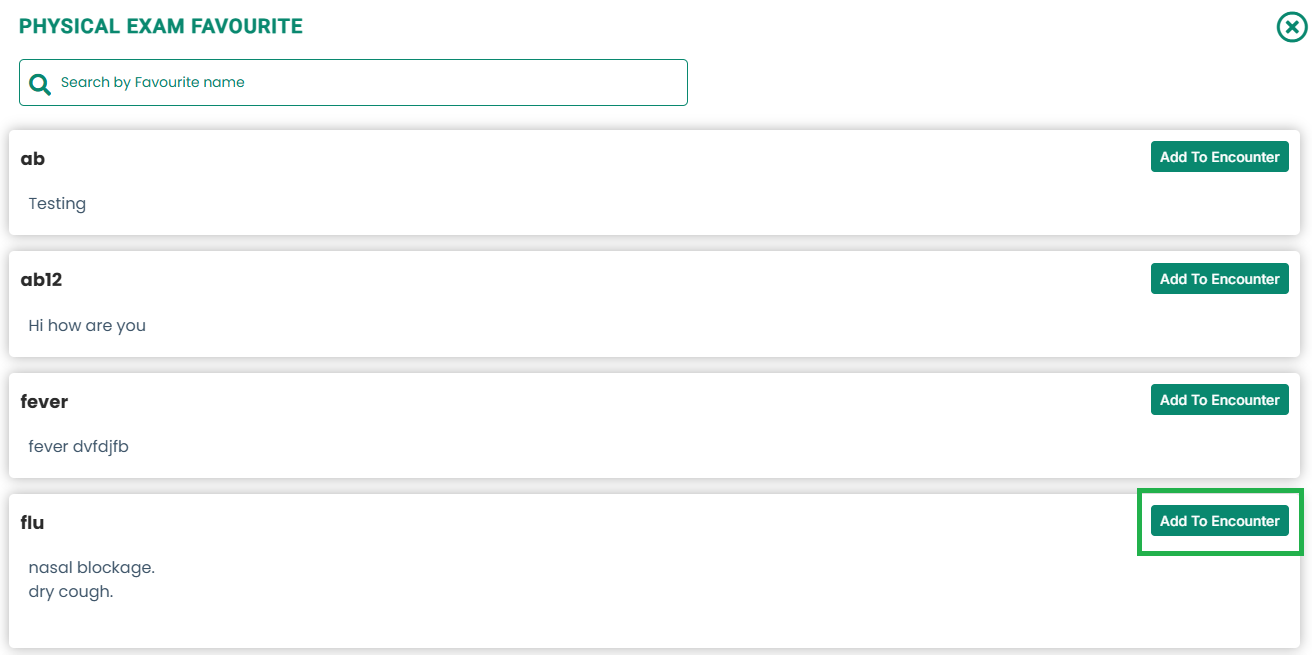Focus the Search by Favourite name field
Screen dimensions: 1312x655
[353, 83]
